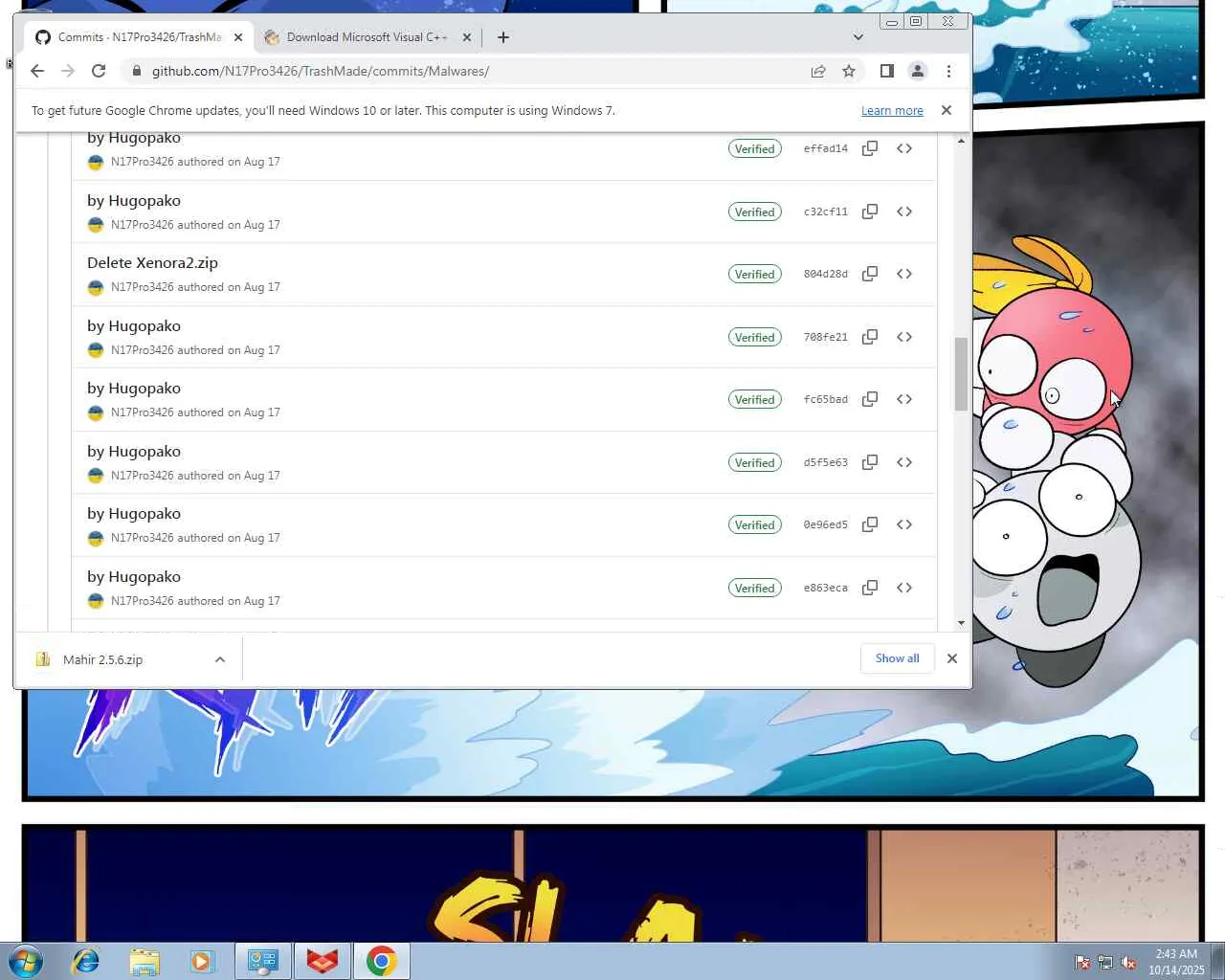
Task: Browse repository at commit 0e96ed5
Action: 904,524
